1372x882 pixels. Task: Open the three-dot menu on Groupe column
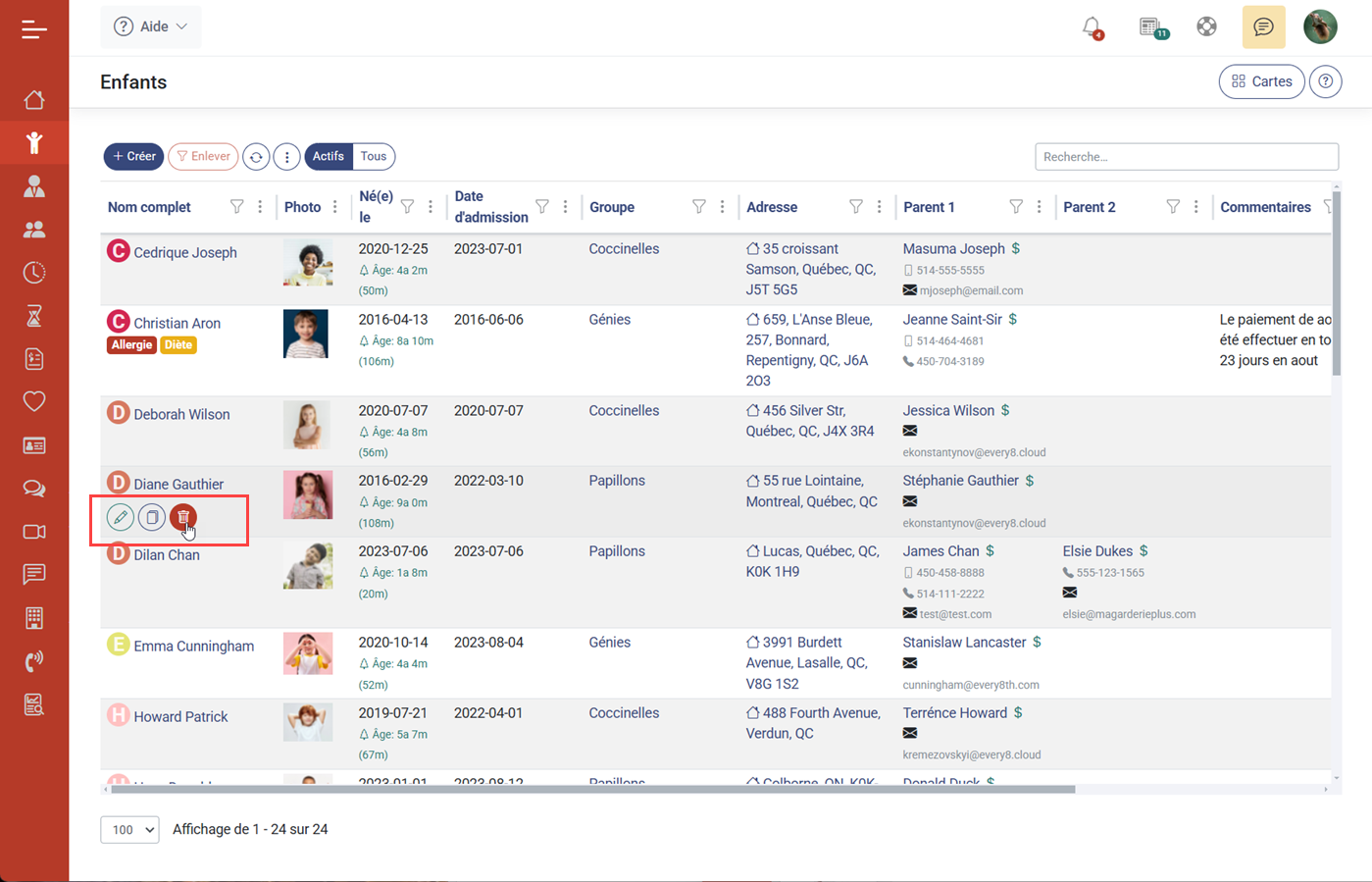point(724,207)
